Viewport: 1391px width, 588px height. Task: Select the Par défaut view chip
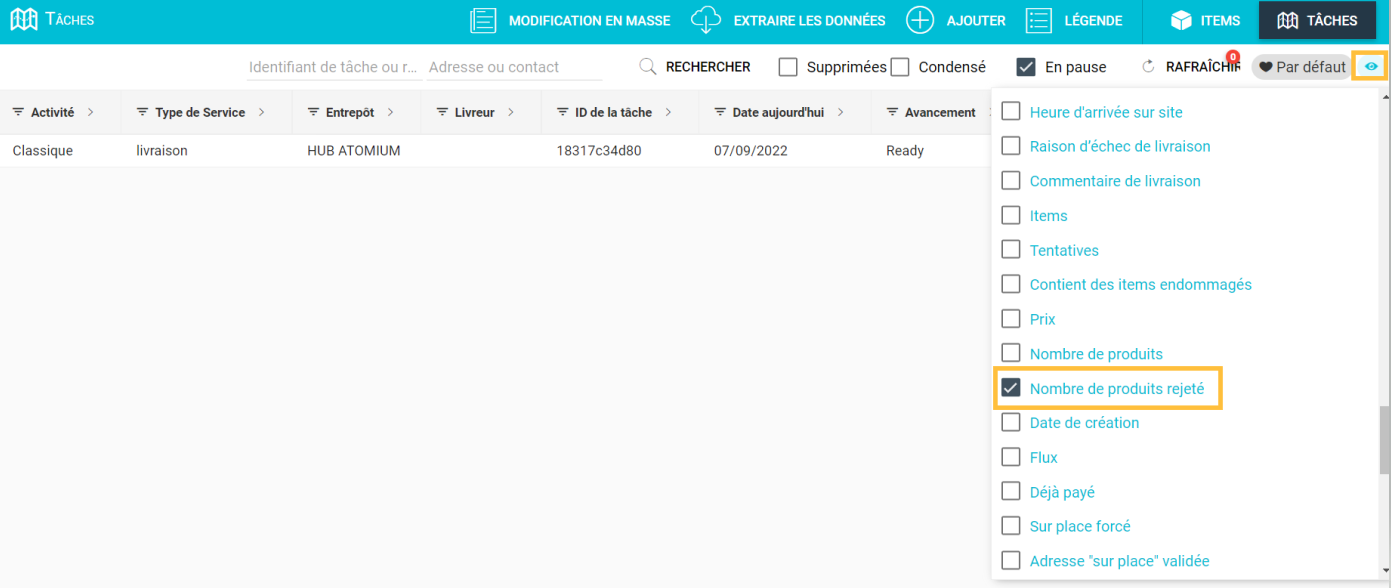1301,67
